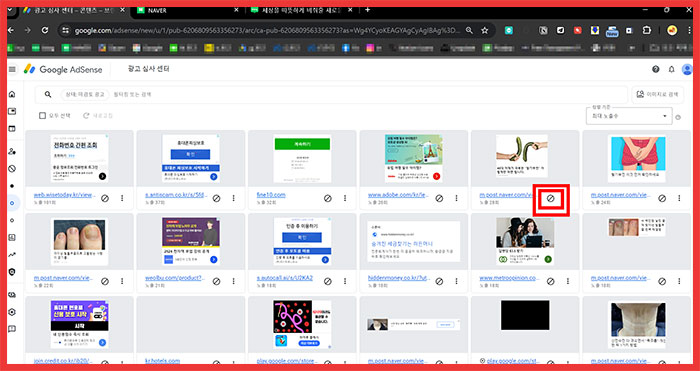This screenshot has height=371, width=700.
Task: Go to Home in AdSense sidebar
Action: tap(12, 94)
